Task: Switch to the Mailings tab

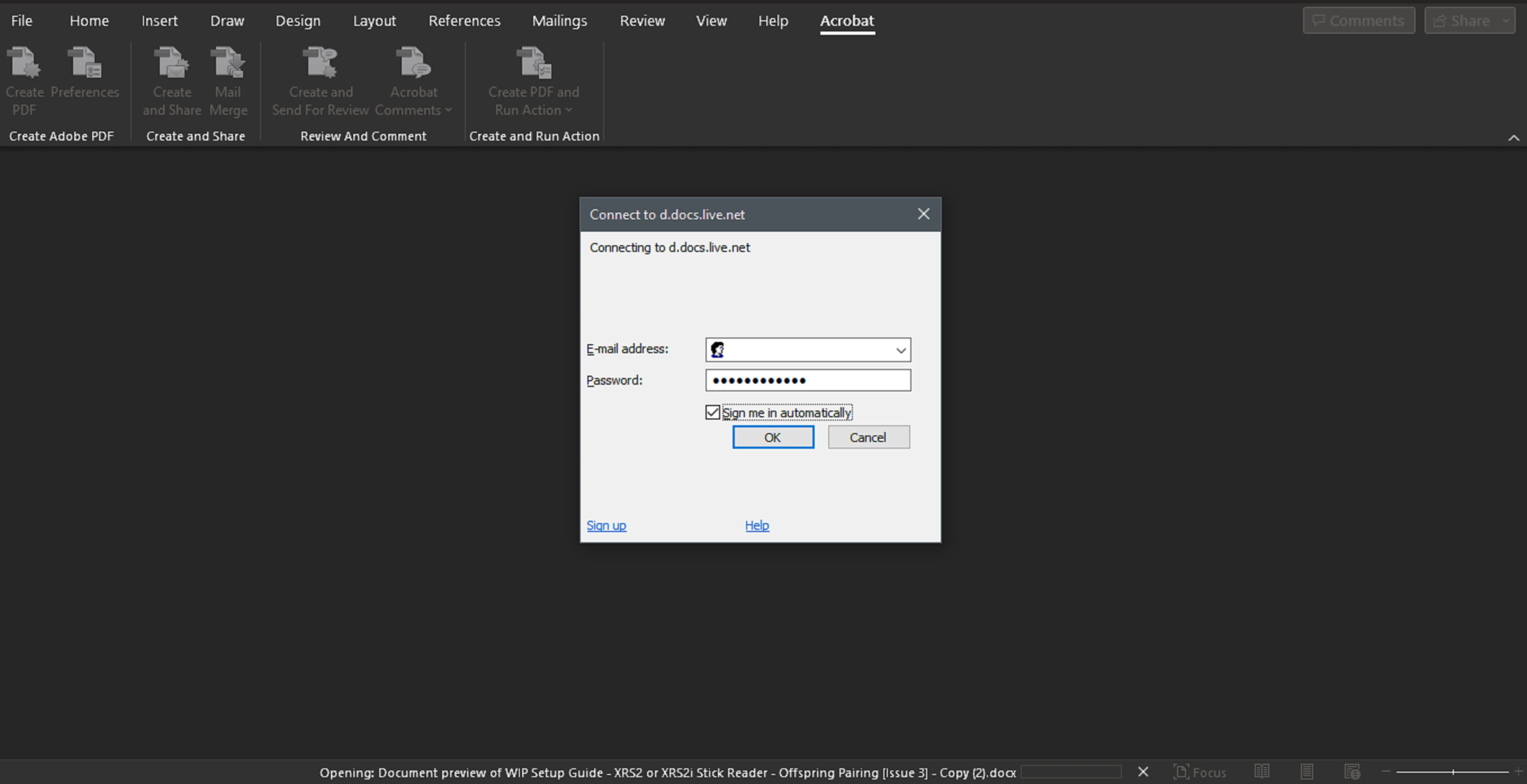Action: (559, 21)
